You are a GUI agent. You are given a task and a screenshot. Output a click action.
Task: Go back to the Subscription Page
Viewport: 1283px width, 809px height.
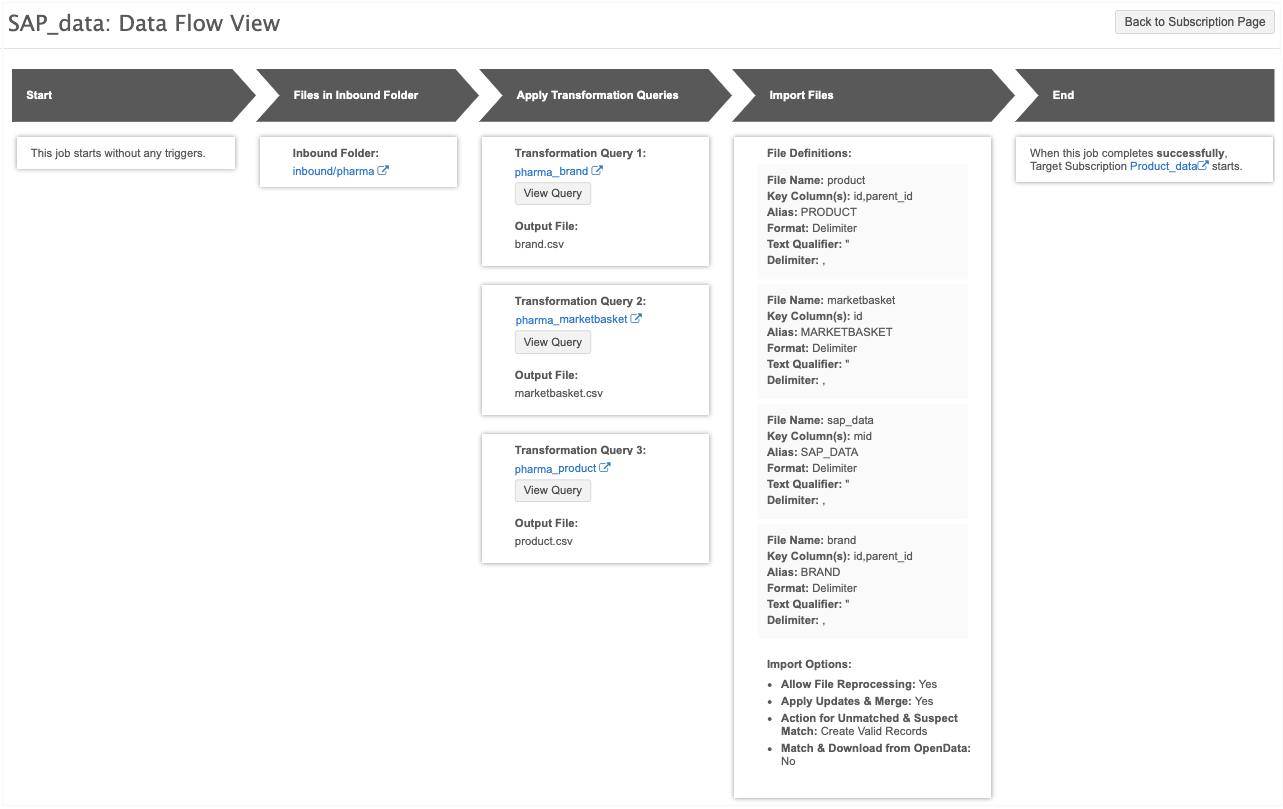point(1194,22)
